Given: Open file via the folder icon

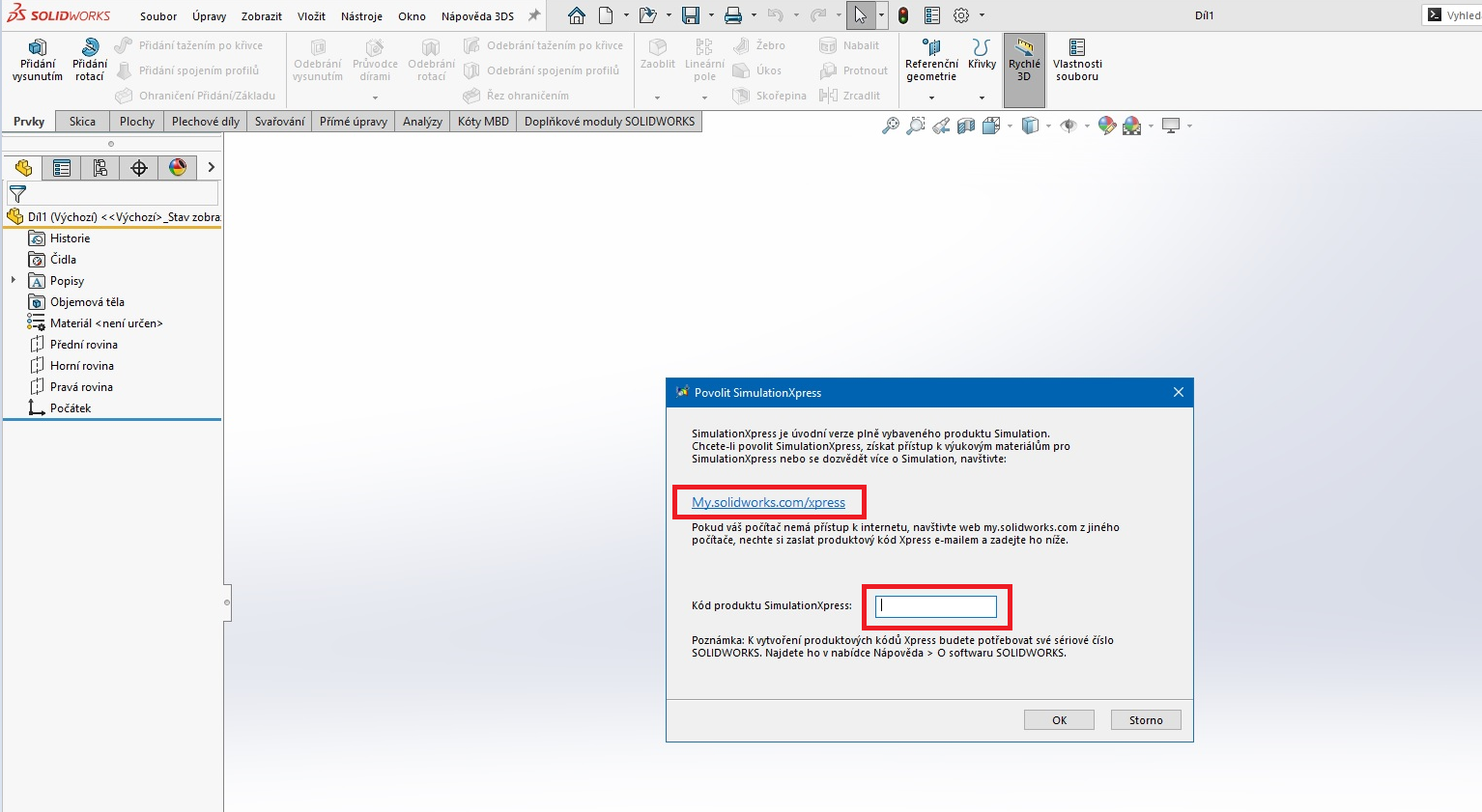Looking at the screenshot, I should tap(647, 15).
